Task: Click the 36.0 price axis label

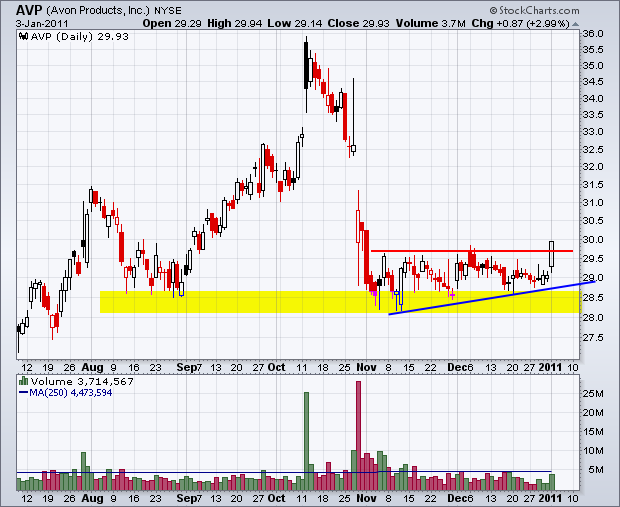Action: (x=593, y=34)
